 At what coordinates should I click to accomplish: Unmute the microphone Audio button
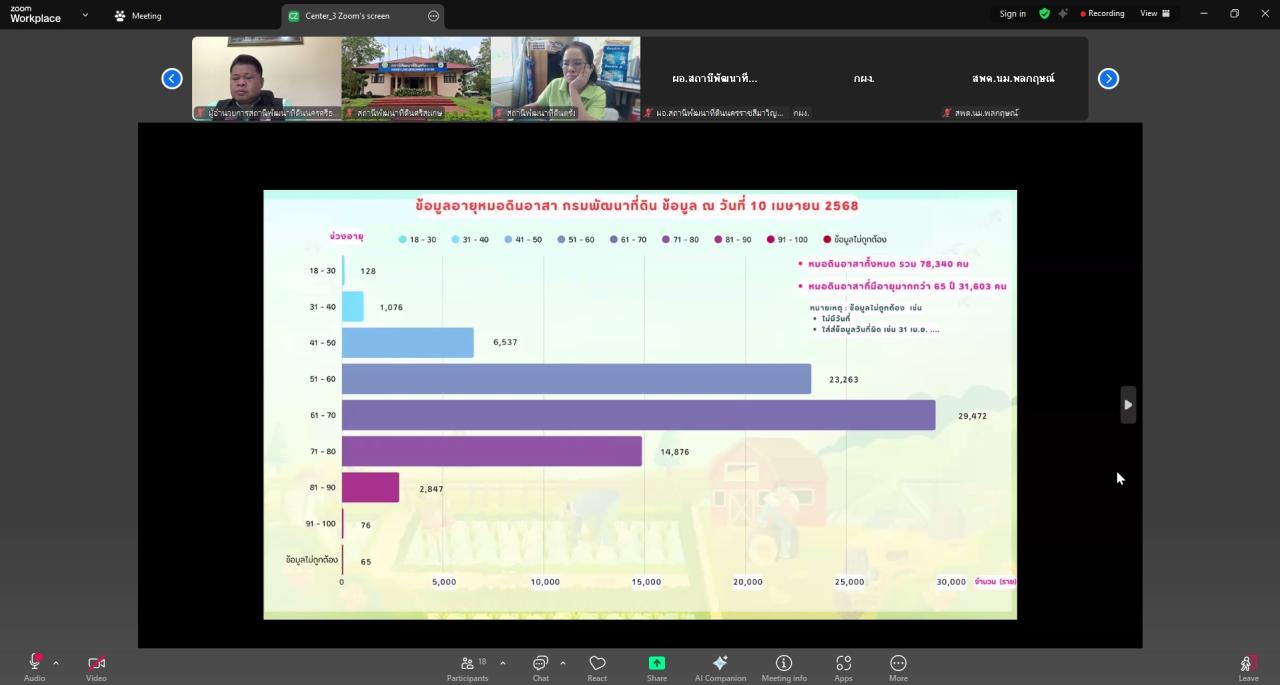(x=34, y=667)
